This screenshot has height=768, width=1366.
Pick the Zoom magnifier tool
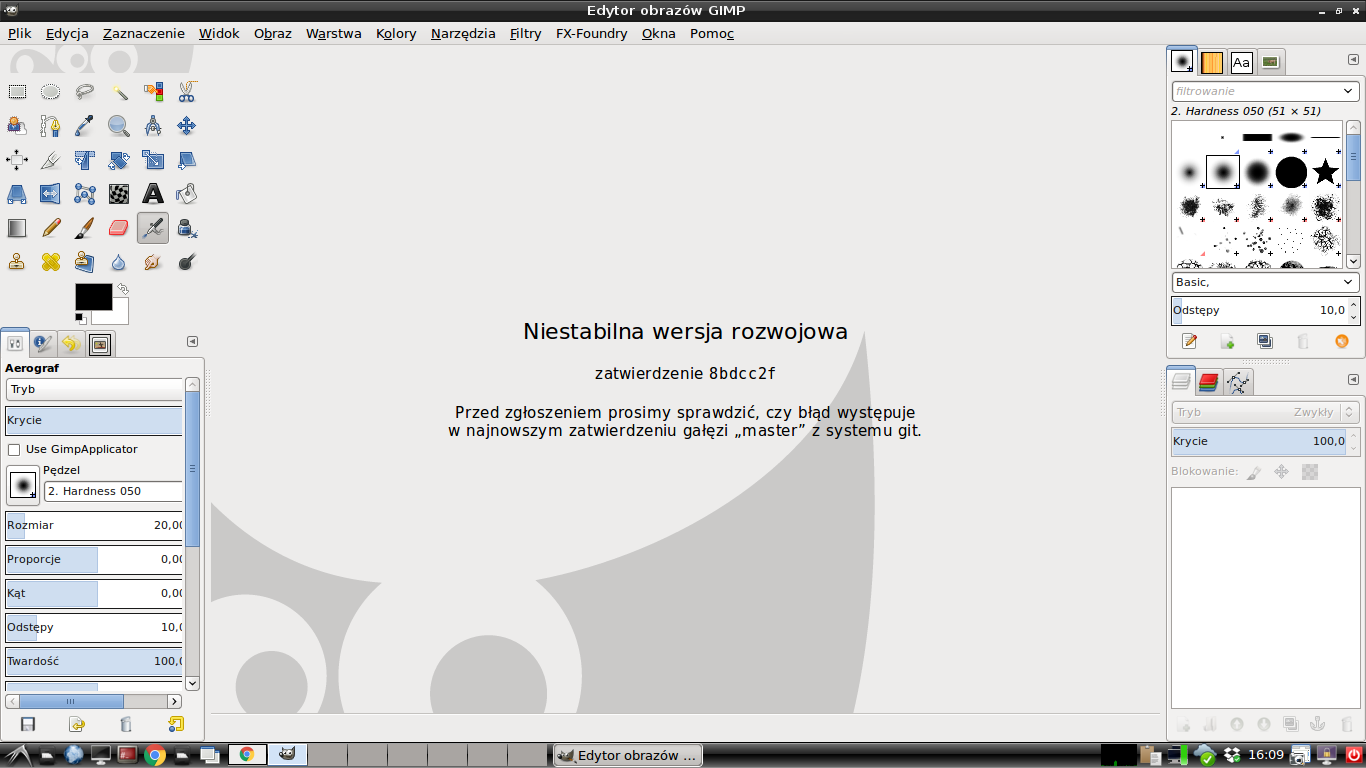pos(118,126)
